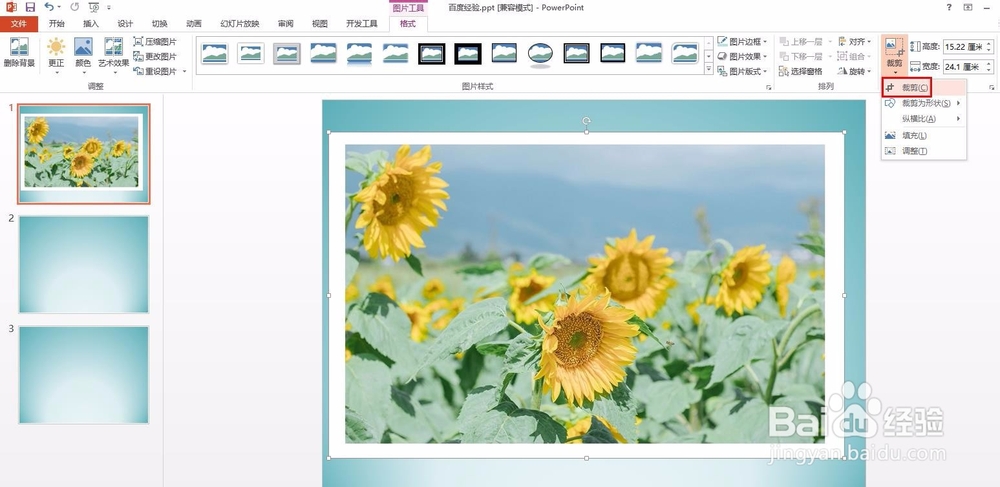1000x487 pixels.
Task: Open the 旋转 (Rotate) dropdown
Action: coord(855,71)
